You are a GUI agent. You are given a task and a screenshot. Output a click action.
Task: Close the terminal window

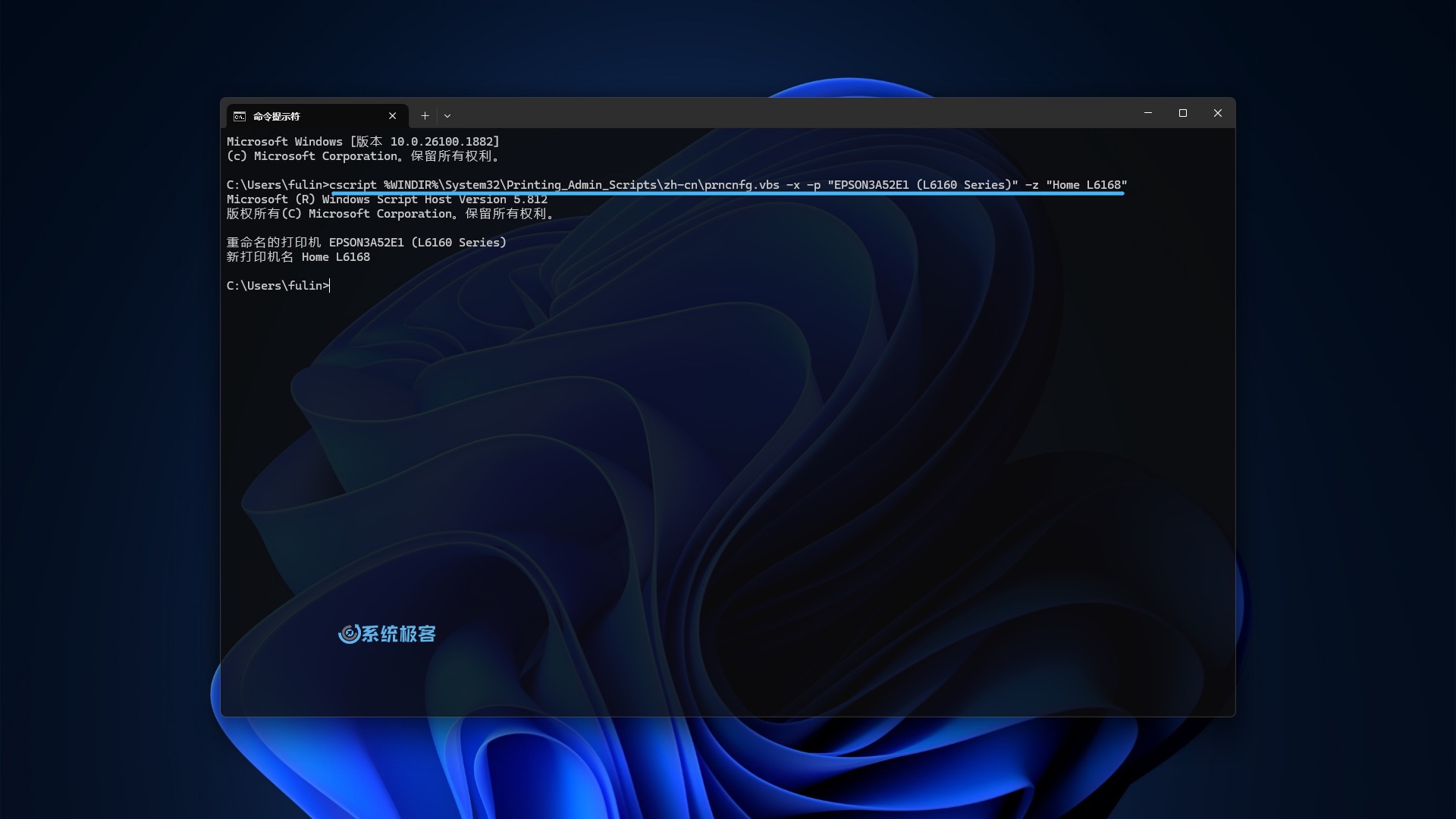(1218, 113)
